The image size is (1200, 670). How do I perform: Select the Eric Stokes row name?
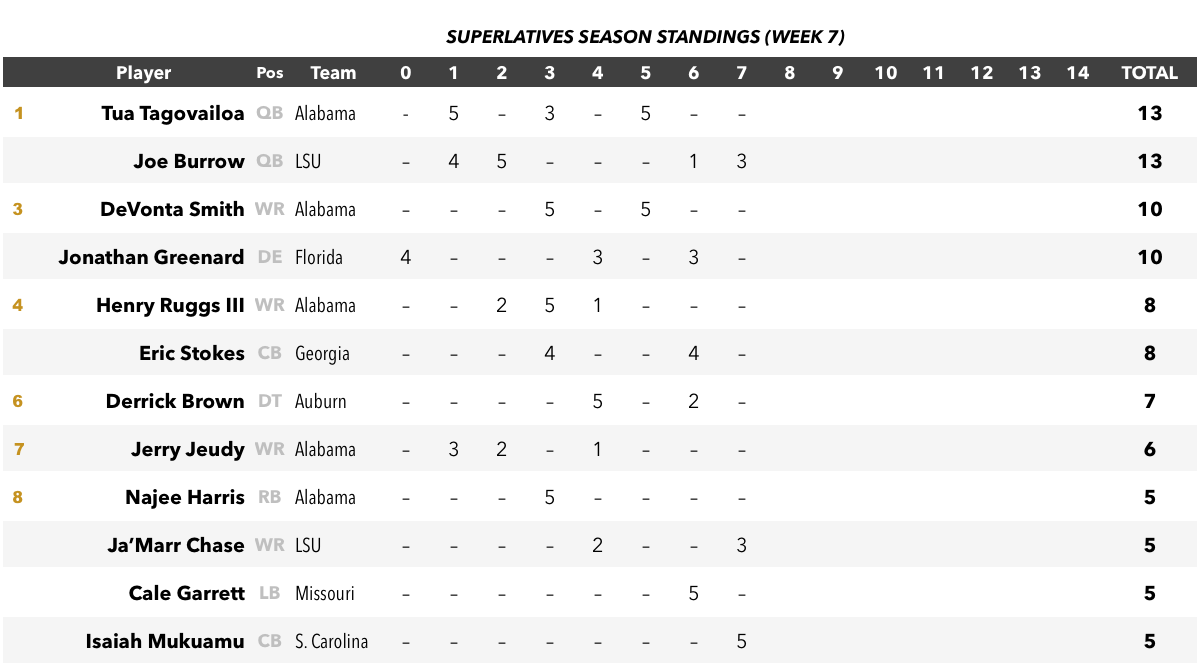(192, 353)
